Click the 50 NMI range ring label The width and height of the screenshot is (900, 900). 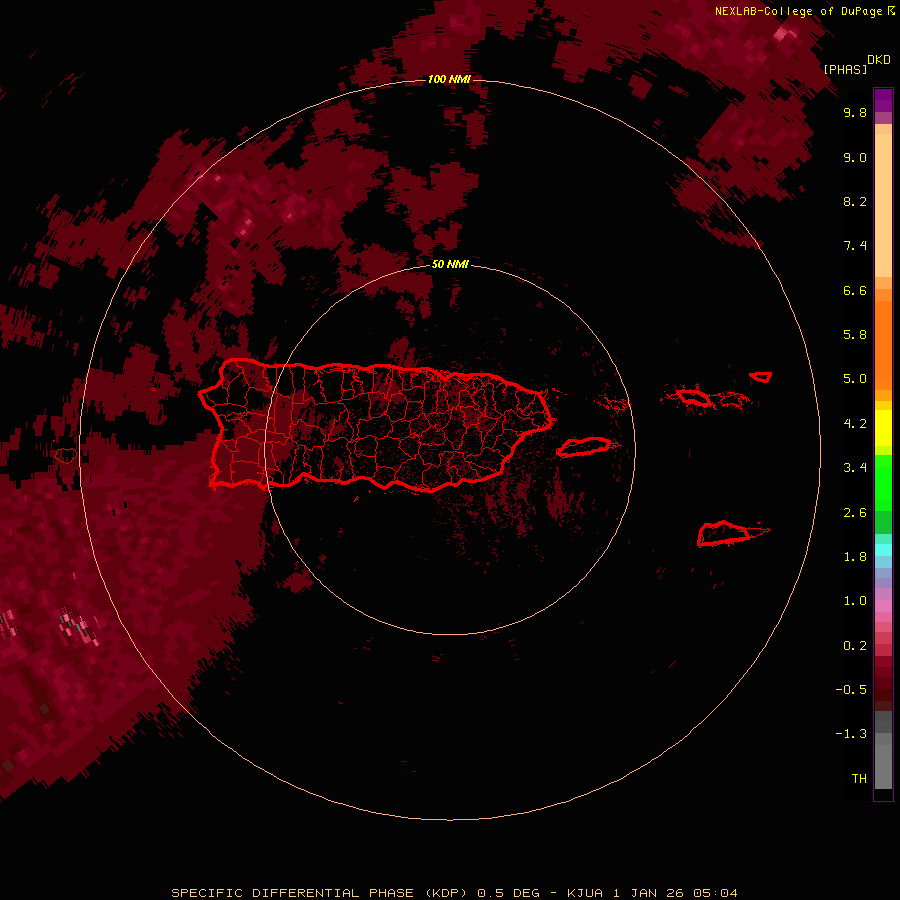[450, 264]
